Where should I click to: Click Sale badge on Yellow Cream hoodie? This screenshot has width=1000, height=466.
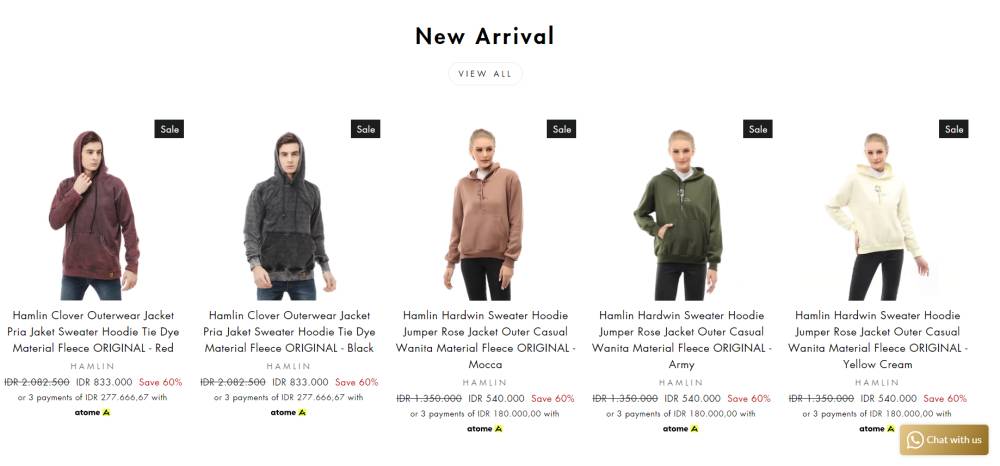point(953,129)
